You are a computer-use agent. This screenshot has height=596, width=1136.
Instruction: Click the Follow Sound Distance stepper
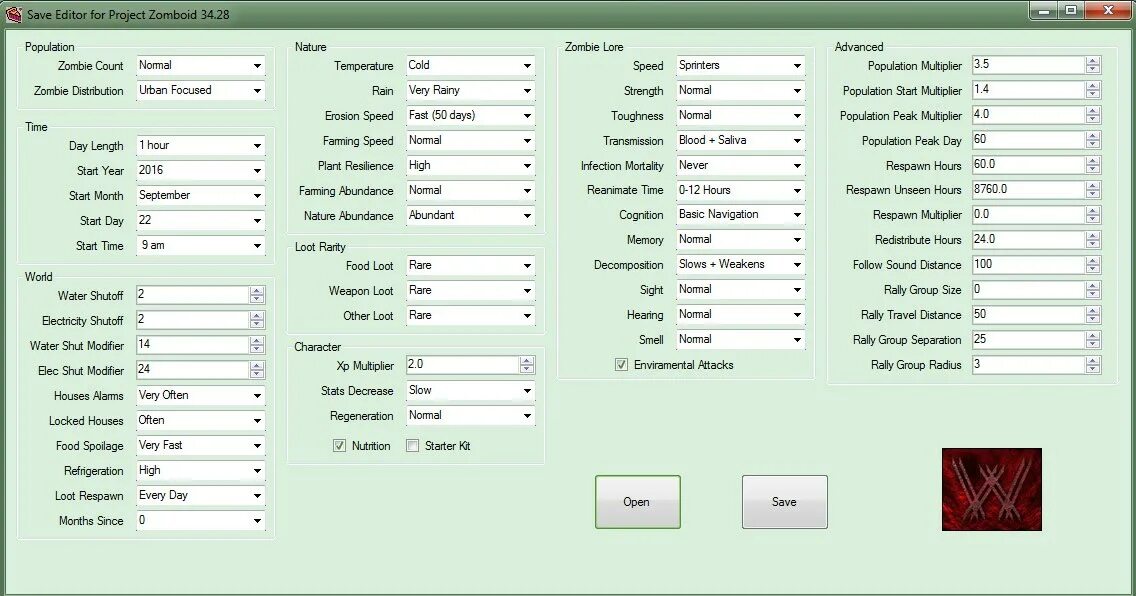(1093, 265)
